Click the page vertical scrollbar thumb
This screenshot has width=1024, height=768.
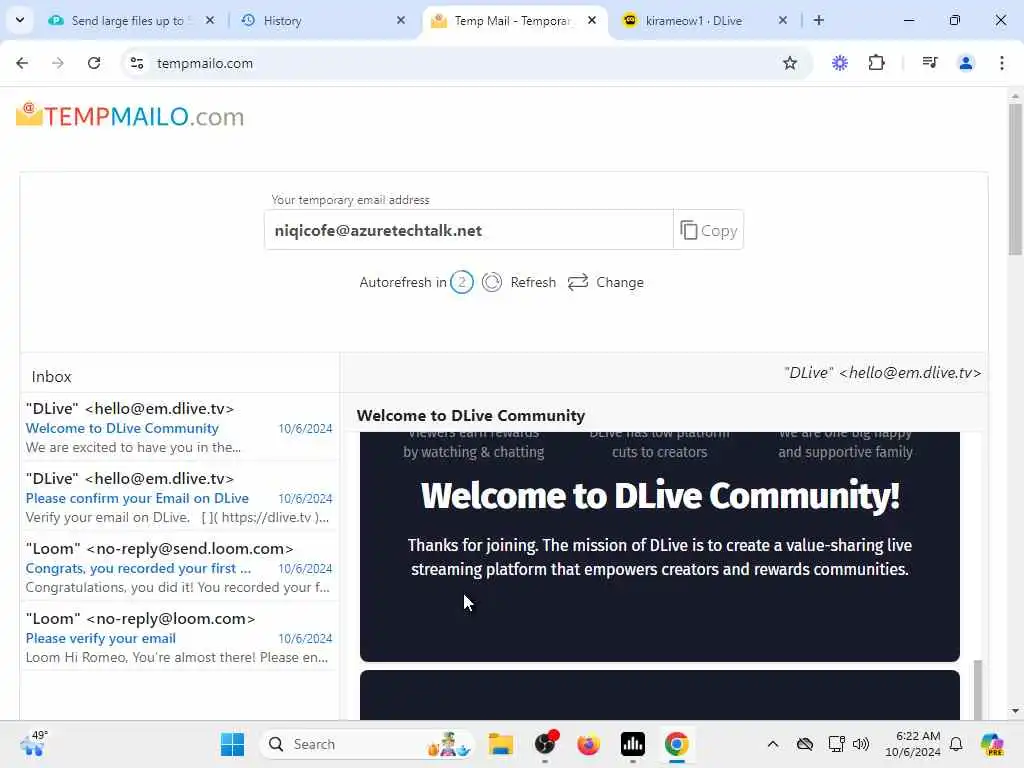pyautogui.click(x=1016, y=180)
